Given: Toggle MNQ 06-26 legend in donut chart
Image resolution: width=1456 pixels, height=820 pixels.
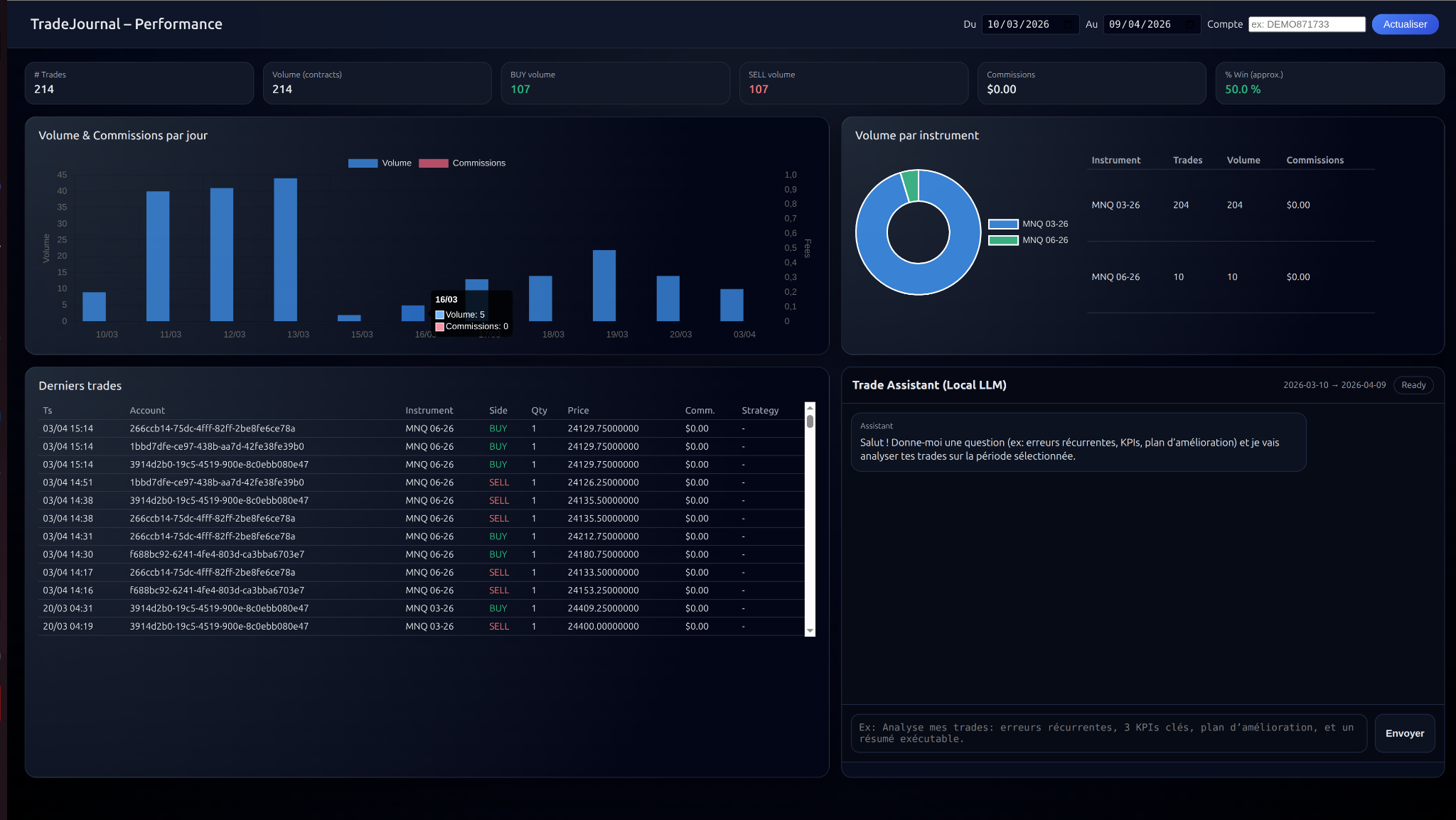Looking at the screenshot, I should click(x=1028, y=240).
